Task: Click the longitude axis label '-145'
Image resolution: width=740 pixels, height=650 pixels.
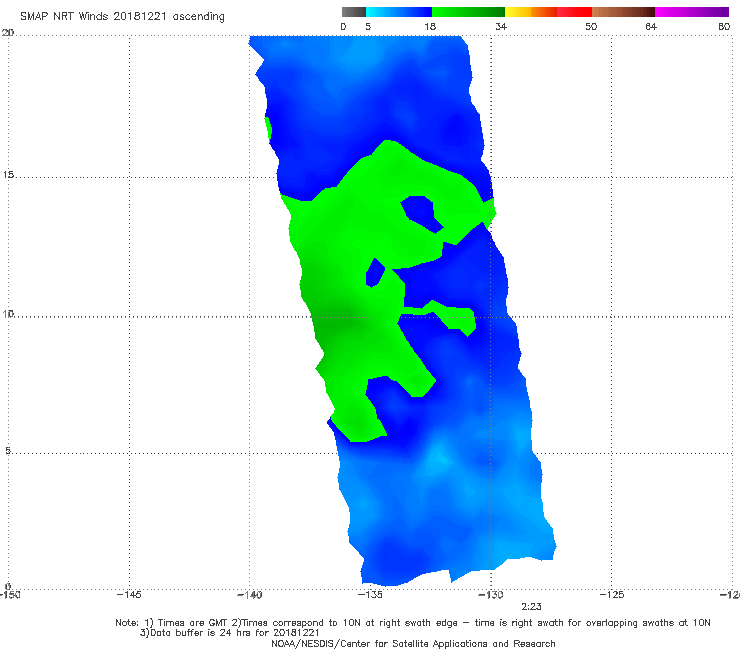Action: pyautogui.click(x=129, y=595)
